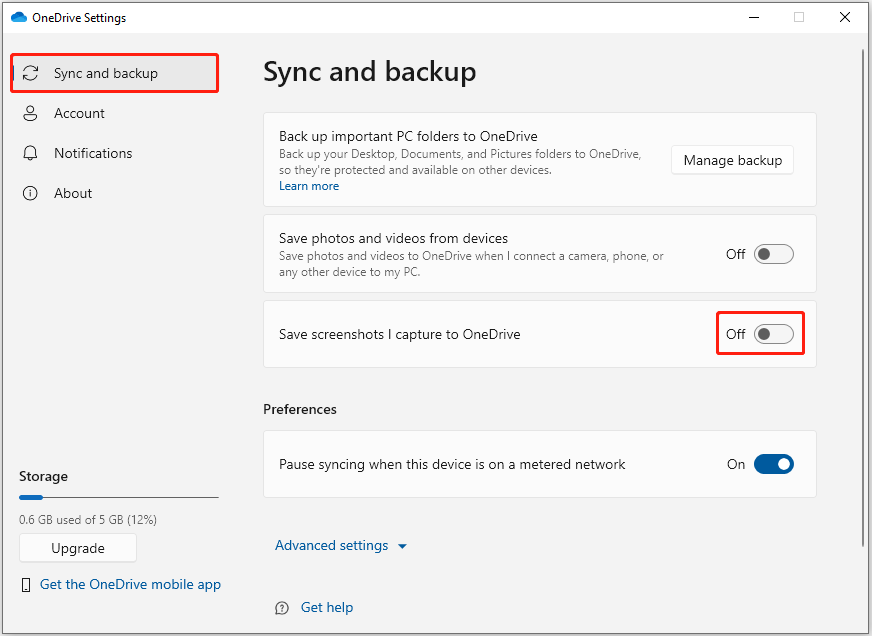Viewport: 872px width, 636px height.
Task: Click the Notifications bell icon
Action: [30, 153]
